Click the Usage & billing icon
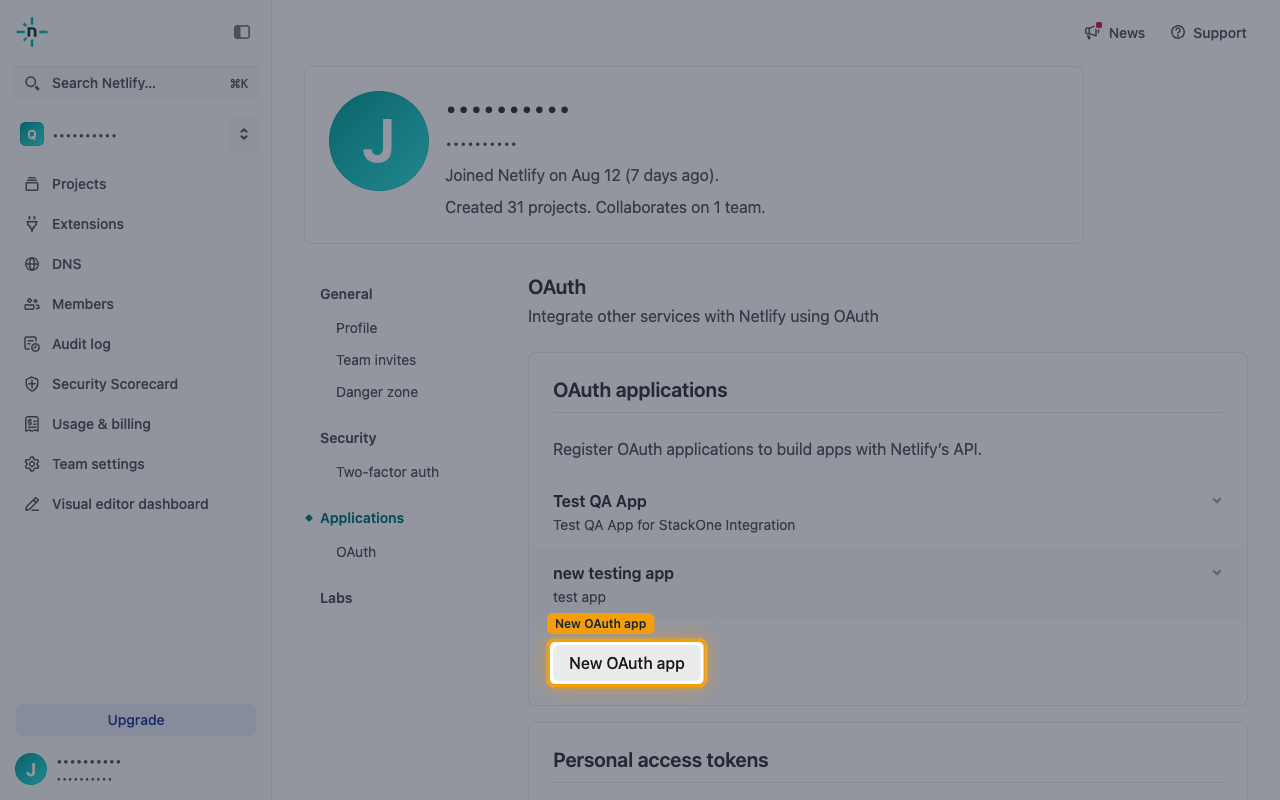Image resolution: width=1280 pixels, height=800 pixels. coord(32,424)
